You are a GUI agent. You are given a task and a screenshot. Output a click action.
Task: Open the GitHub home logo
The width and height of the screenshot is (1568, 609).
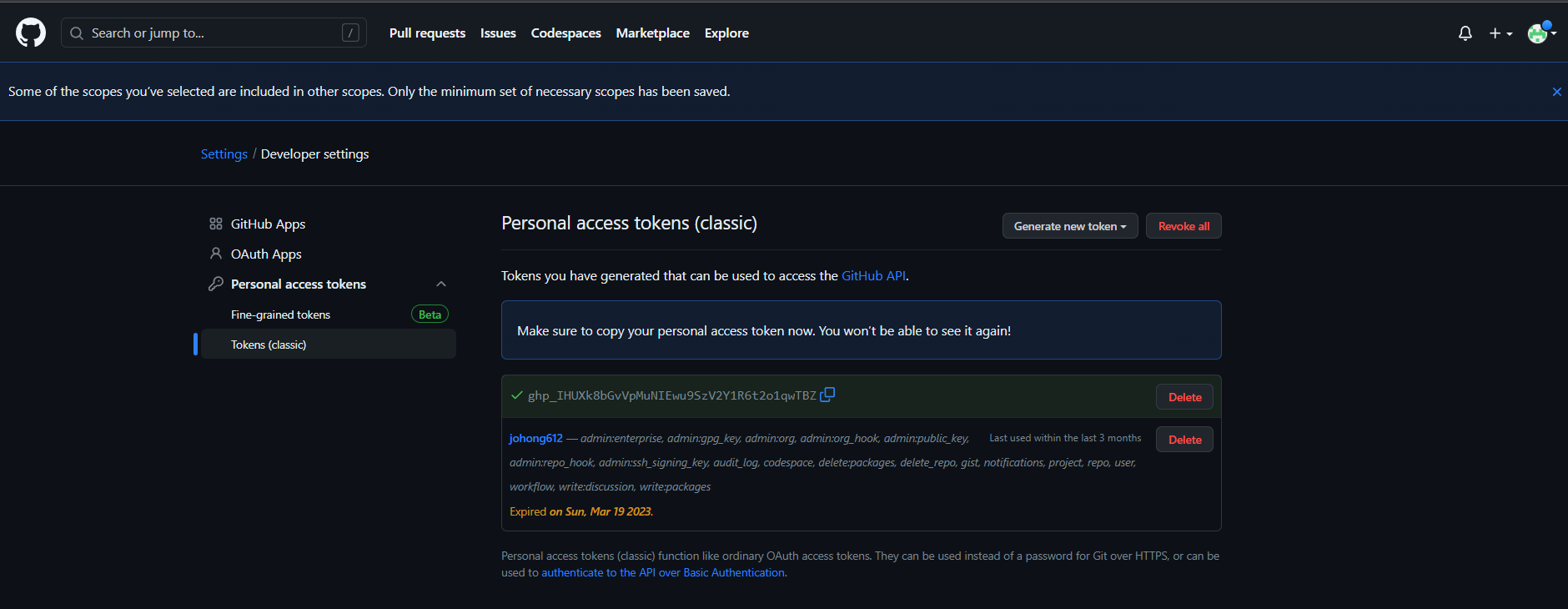(31, 33)
